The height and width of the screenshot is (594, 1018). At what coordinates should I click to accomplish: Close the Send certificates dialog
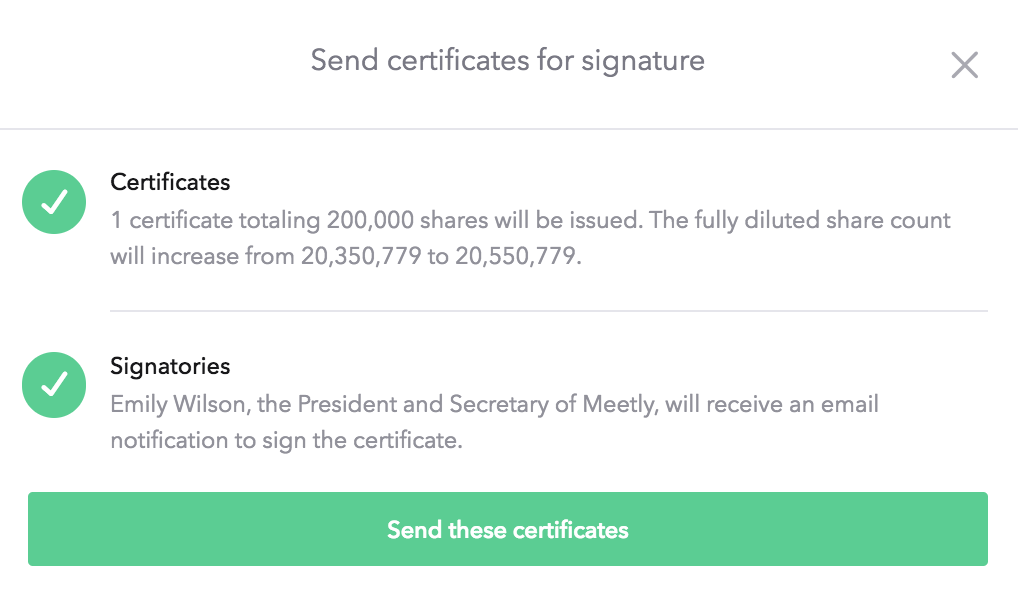pos(964,65)
